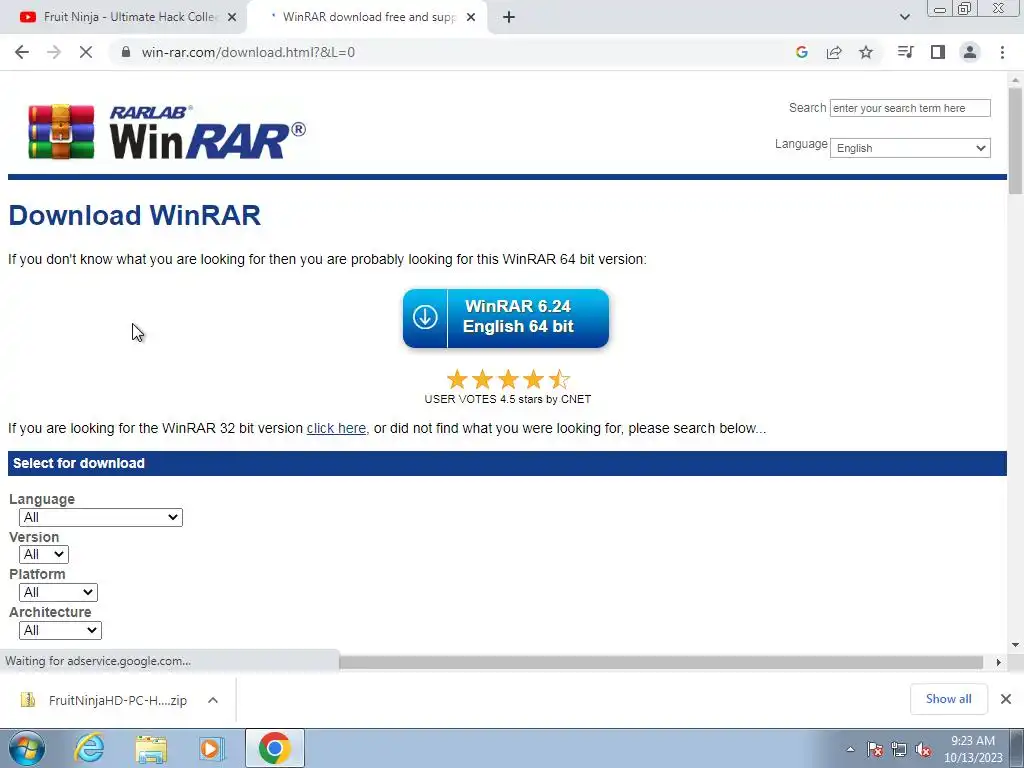The image size is (1024, 768).
Task: Launch Internet Explorer from taskbar
Action: 89,748
